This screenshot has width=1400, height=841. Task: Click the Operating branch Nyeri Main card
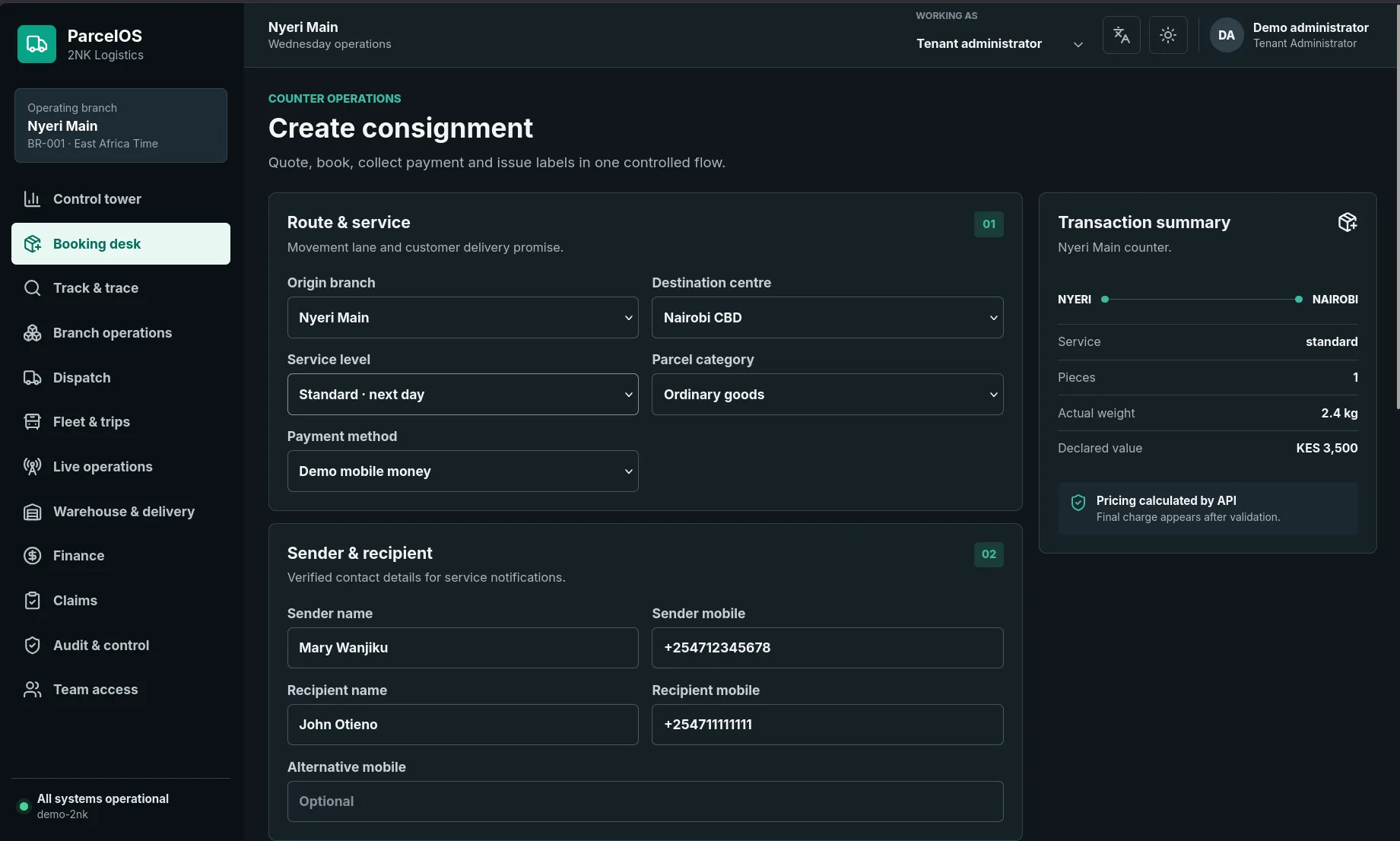(x=121, y=125)
